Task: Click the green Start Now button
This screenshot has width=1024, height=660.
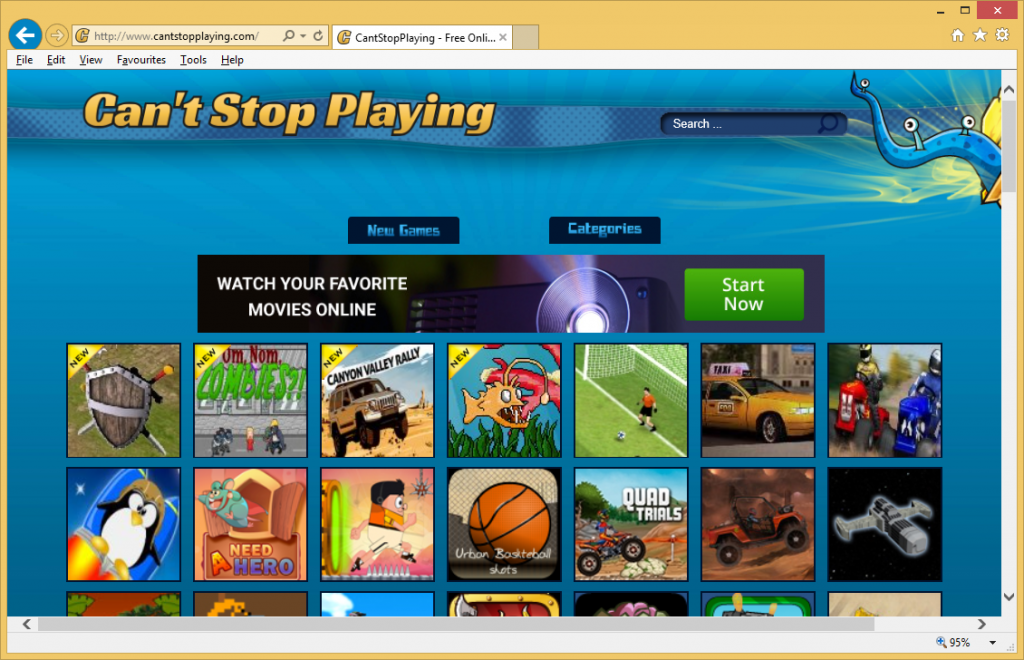Action: click(x=744, y=294)
